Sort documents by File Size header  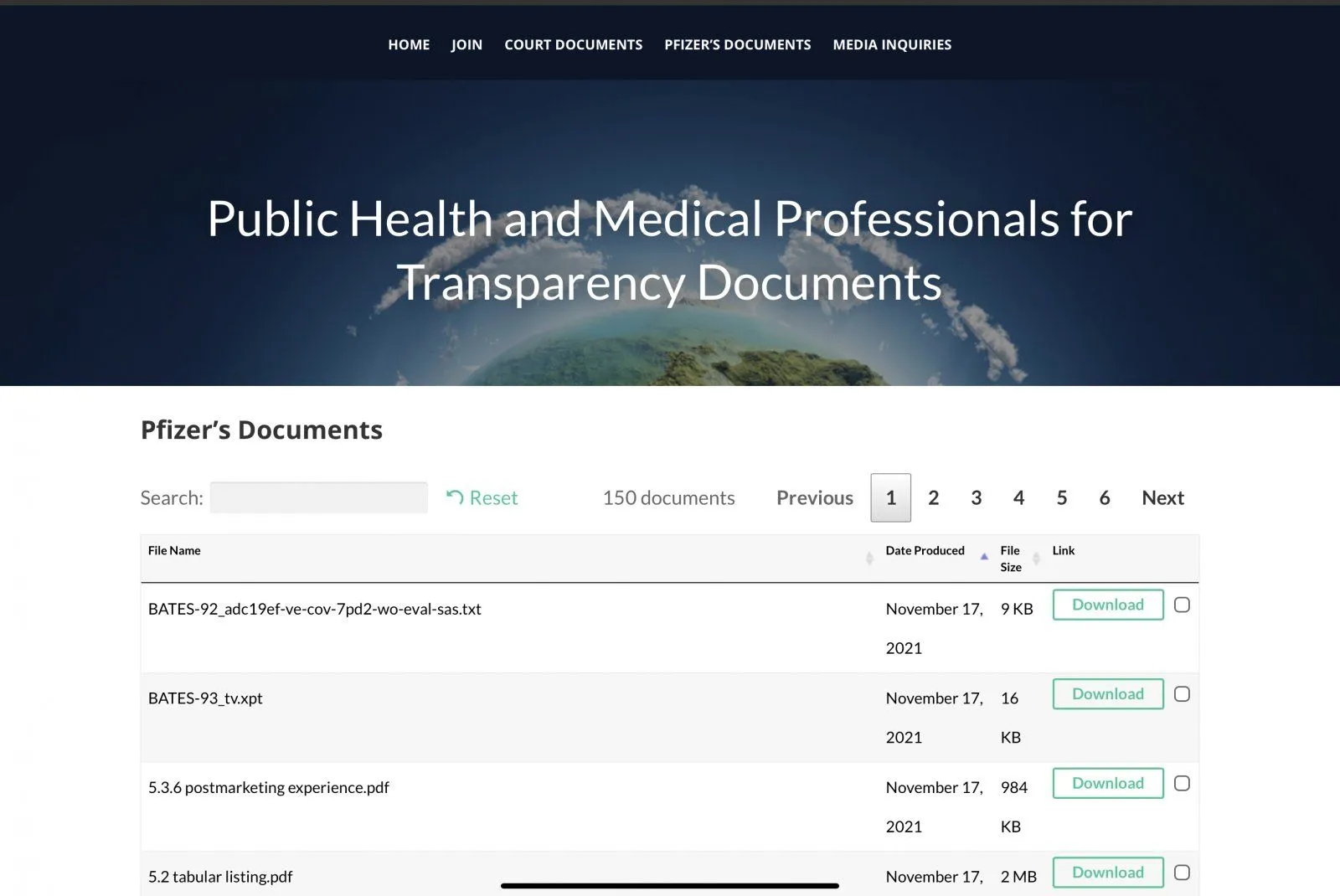coord(1010,558)
